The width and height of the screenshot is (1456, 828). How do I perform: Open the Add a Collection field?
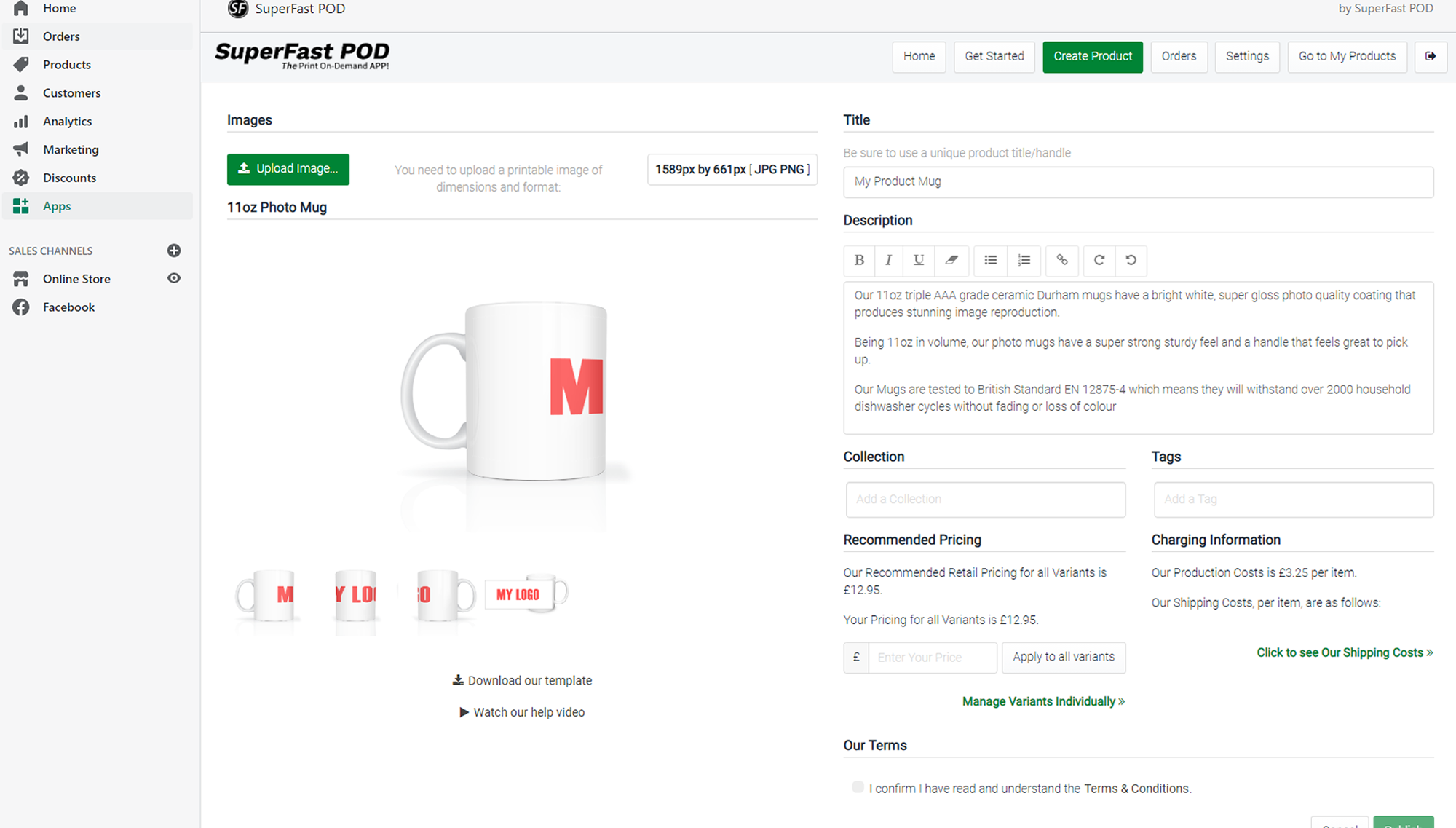click(985, 500)
